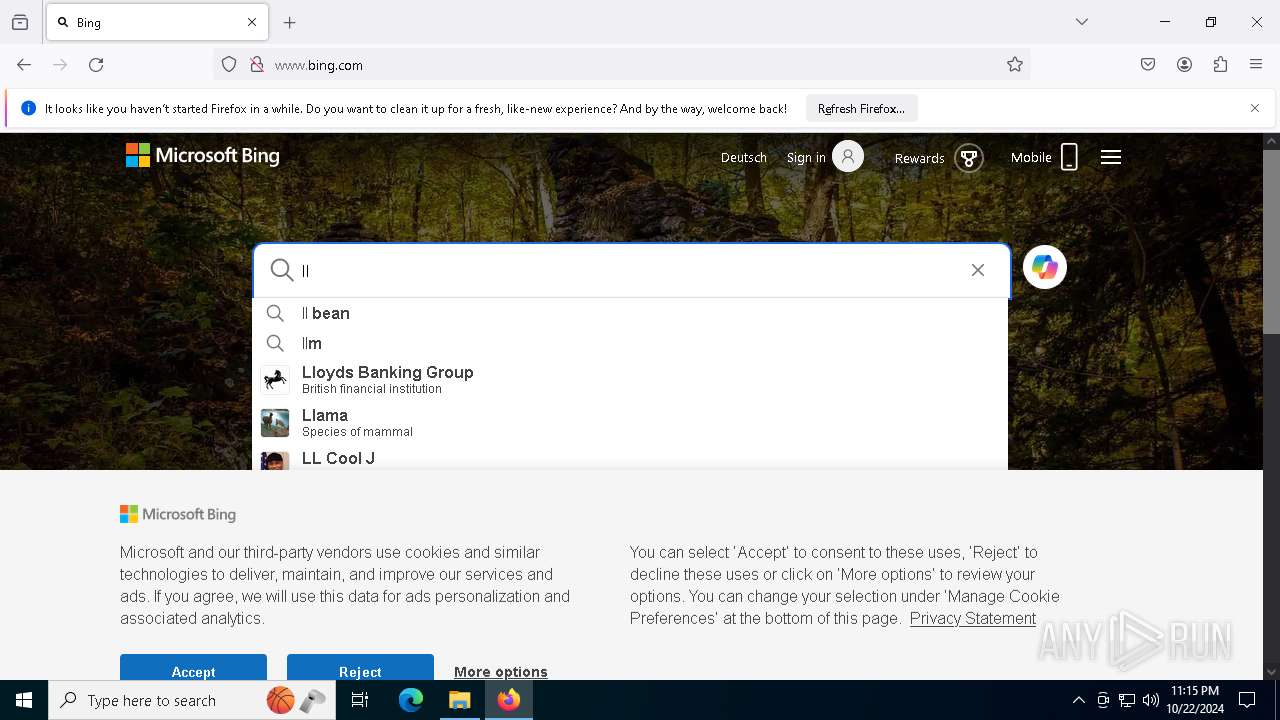Close the Bing tab
Screen dimensions: 1280x720
(252, 22)
